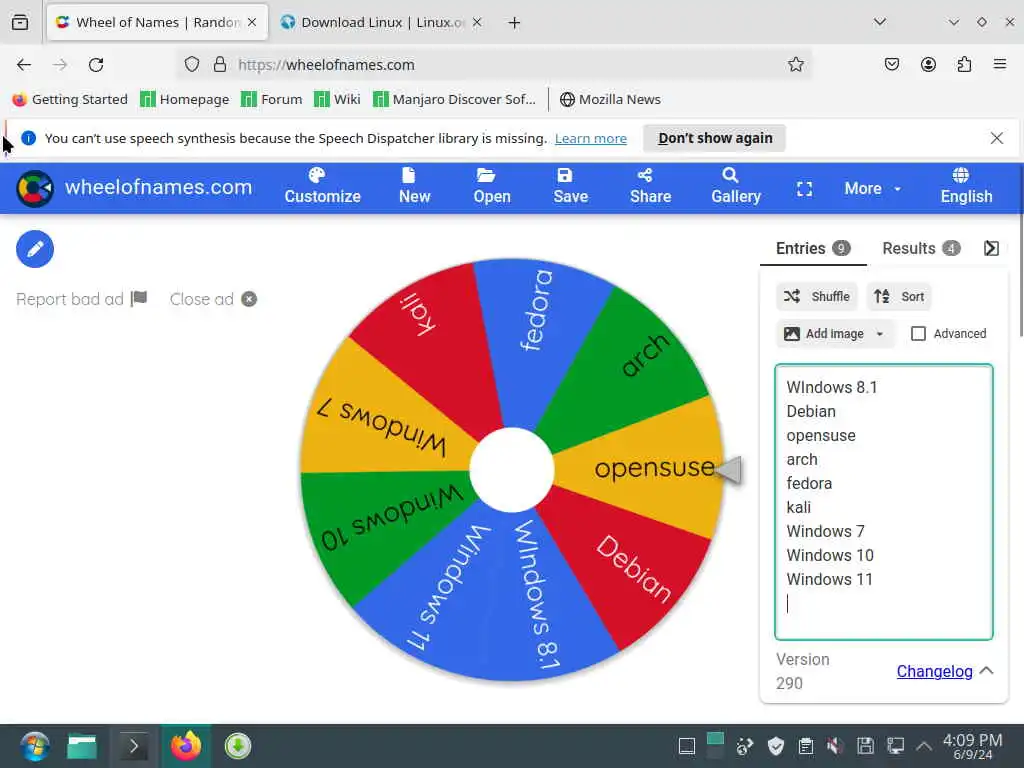
Task: Open a saved wheel
Action: tap(492, 187)
